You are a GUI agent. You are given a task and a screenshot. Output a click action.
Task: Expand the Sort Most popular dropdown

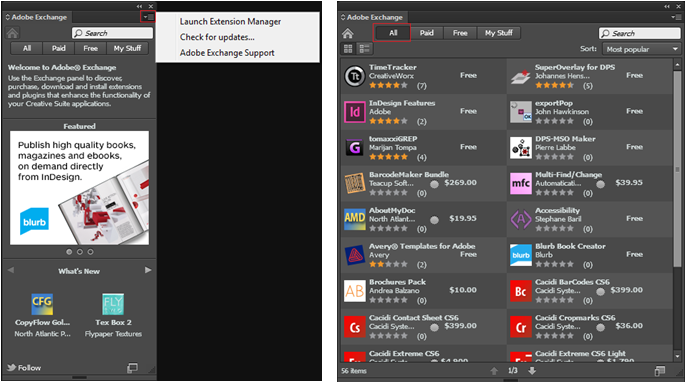tap(641, 49)
